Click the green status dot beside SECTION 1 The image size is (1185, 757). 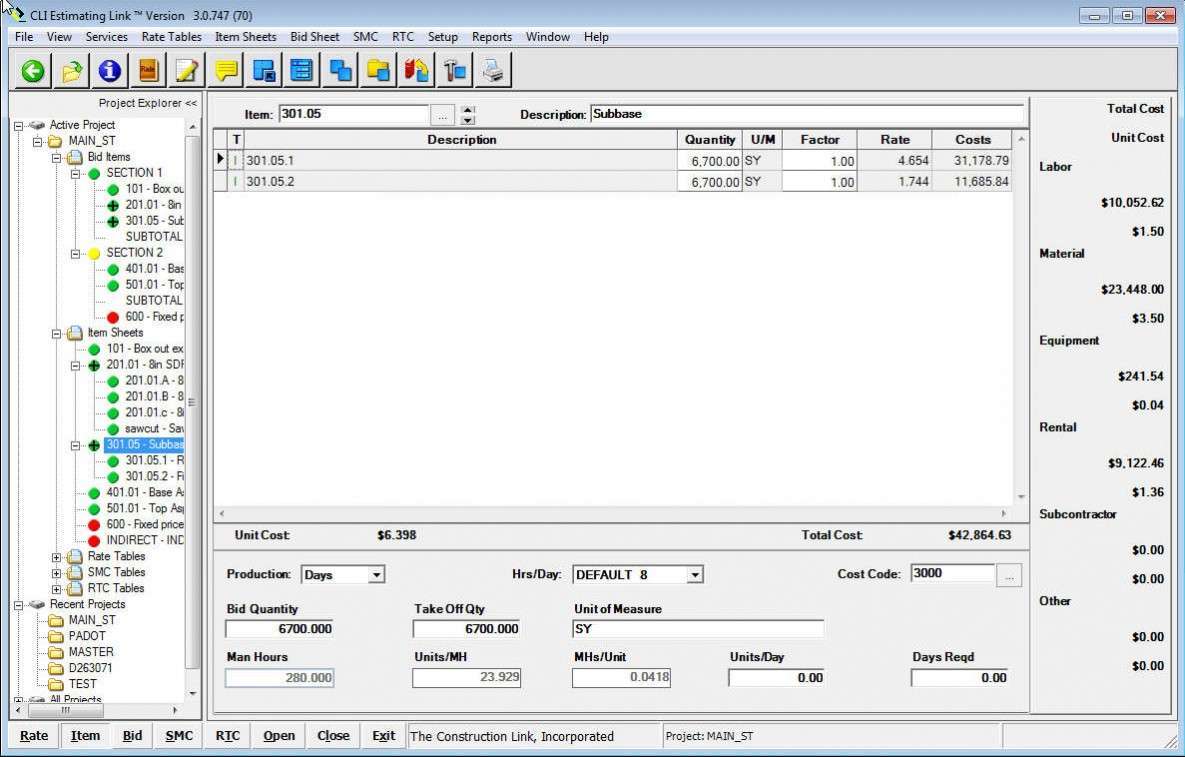pos(94,173)
